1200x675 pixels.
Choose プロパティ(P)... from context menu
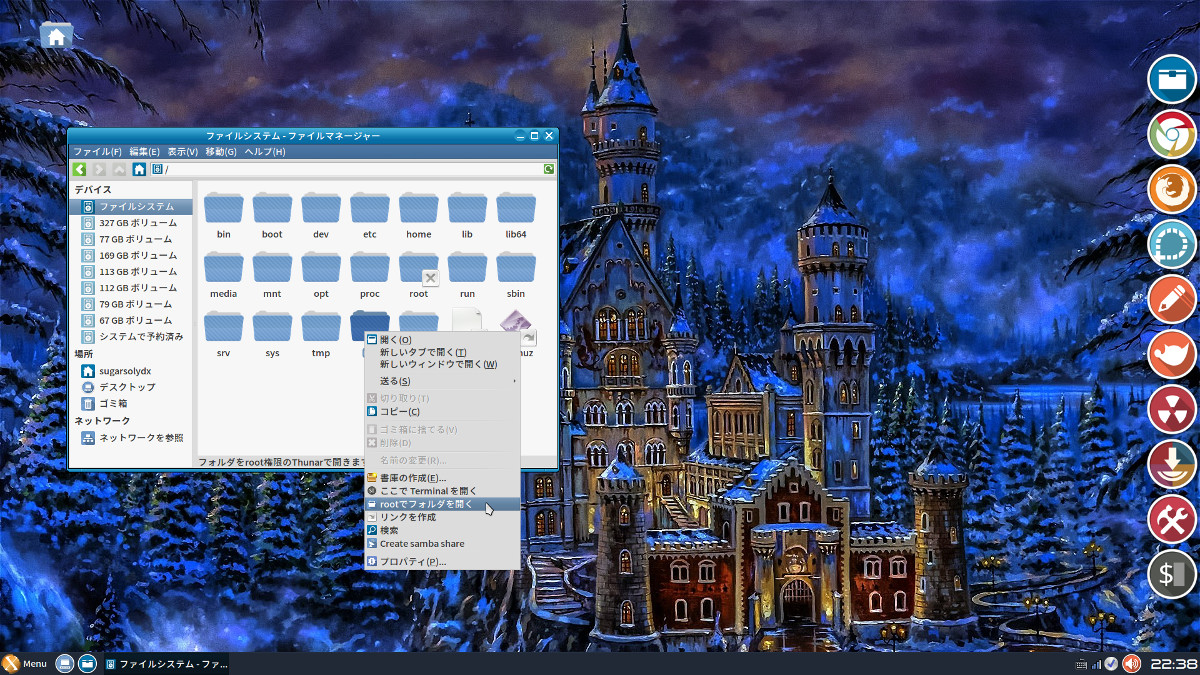tap(442, 561)
